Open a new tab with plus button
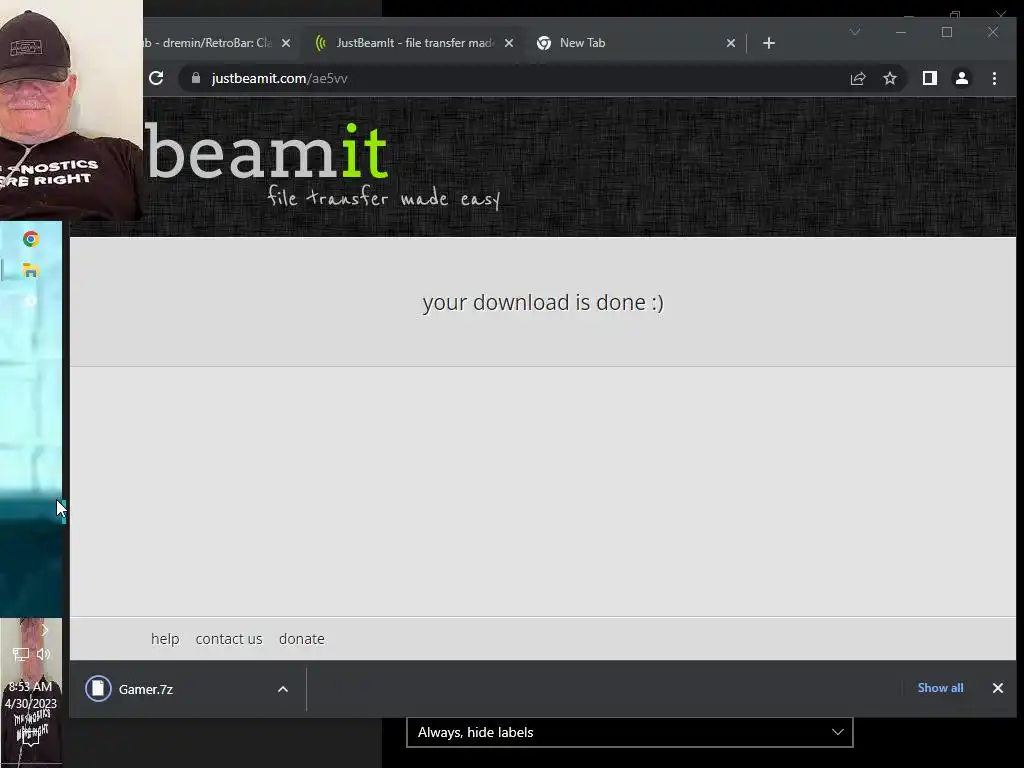 (769, 43)
